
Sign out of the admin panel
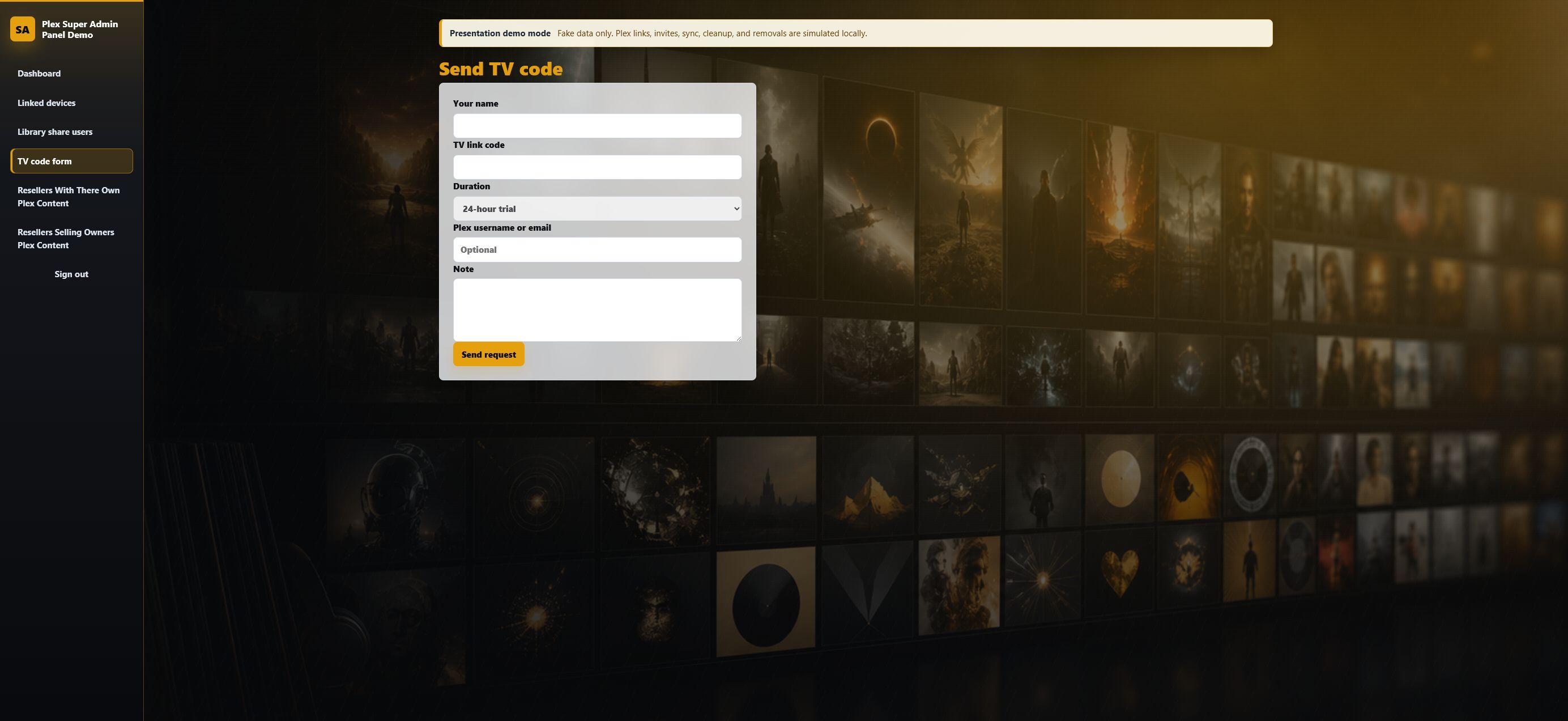coord(71,274)
